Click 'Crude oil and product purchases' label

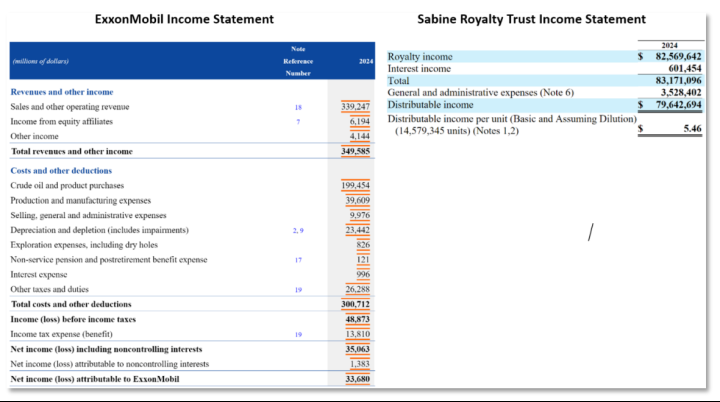pyautogui.click(x=67, y=186)
